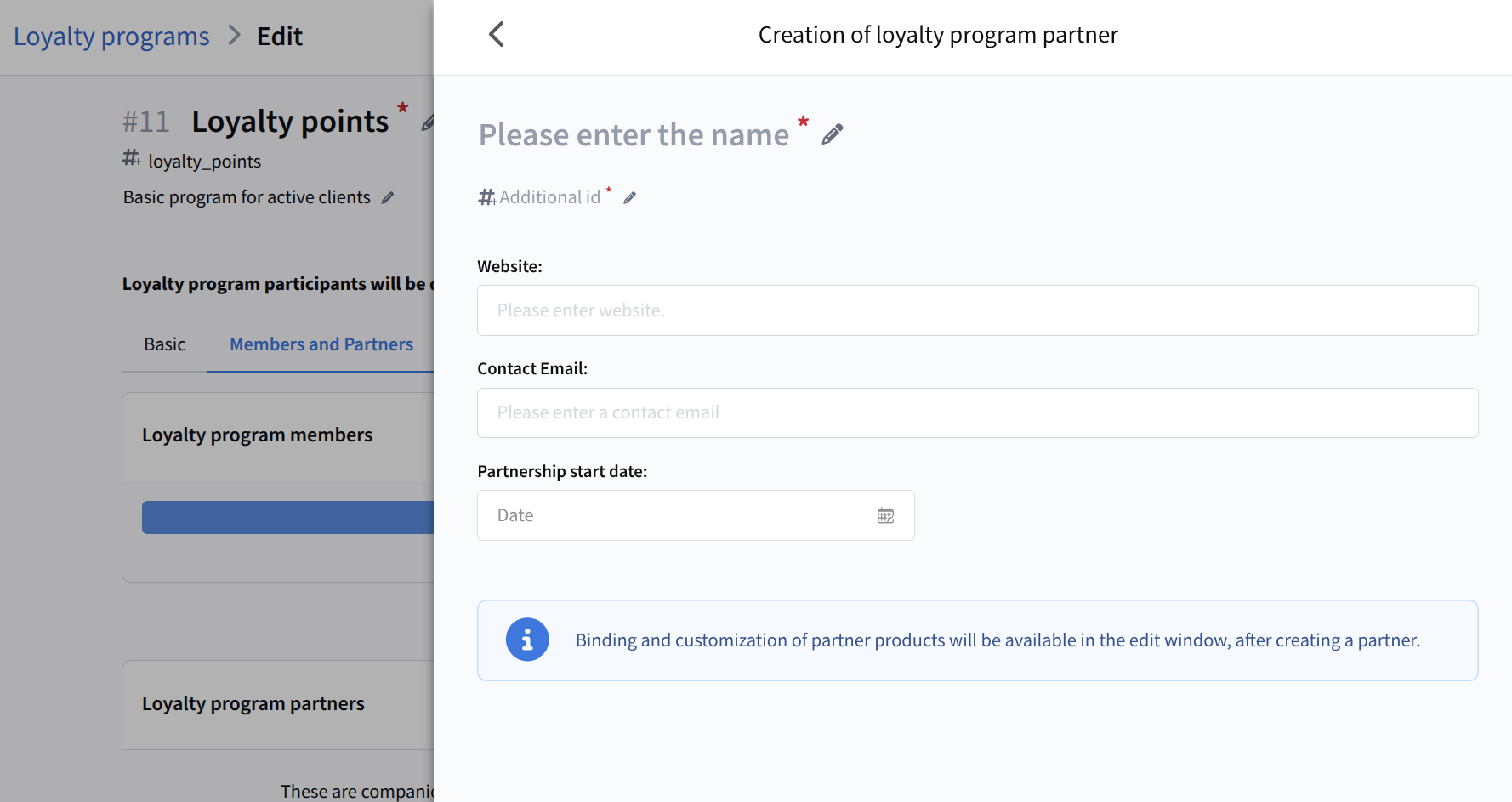Screen dimensions: 1512x802
Task: Click the breadcrumb chevron separator before Edit
Action: [x=235, y=36]
